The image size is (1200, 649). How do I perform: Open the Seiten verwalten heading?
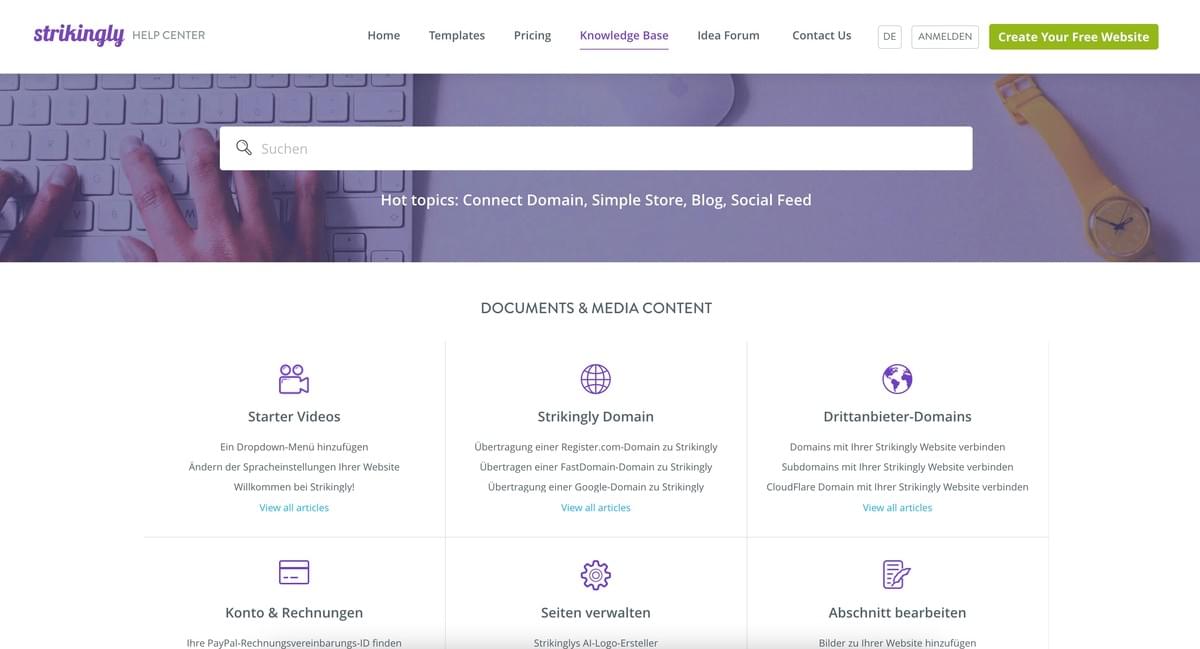[x=596, y=612]
